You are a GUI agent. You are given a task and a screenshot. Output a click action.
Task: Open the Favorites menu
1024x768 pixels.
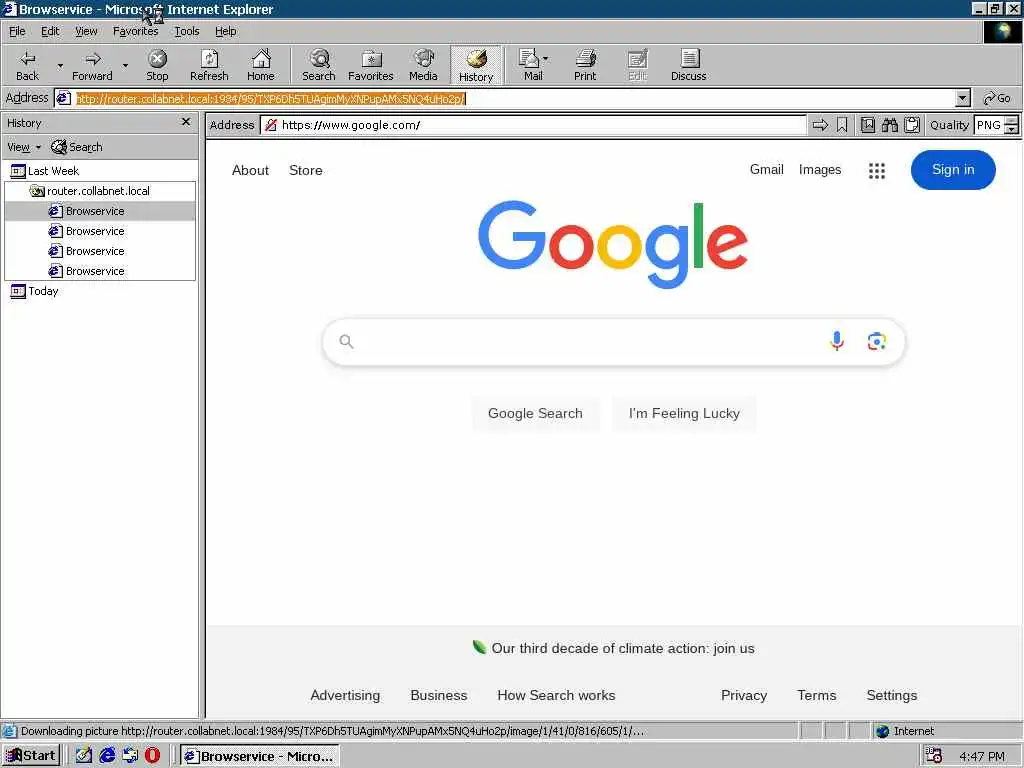click(x=135, y=31)
